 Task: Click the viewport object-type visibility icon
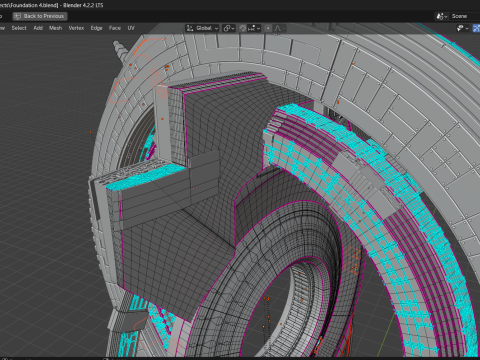click(463, 28)
